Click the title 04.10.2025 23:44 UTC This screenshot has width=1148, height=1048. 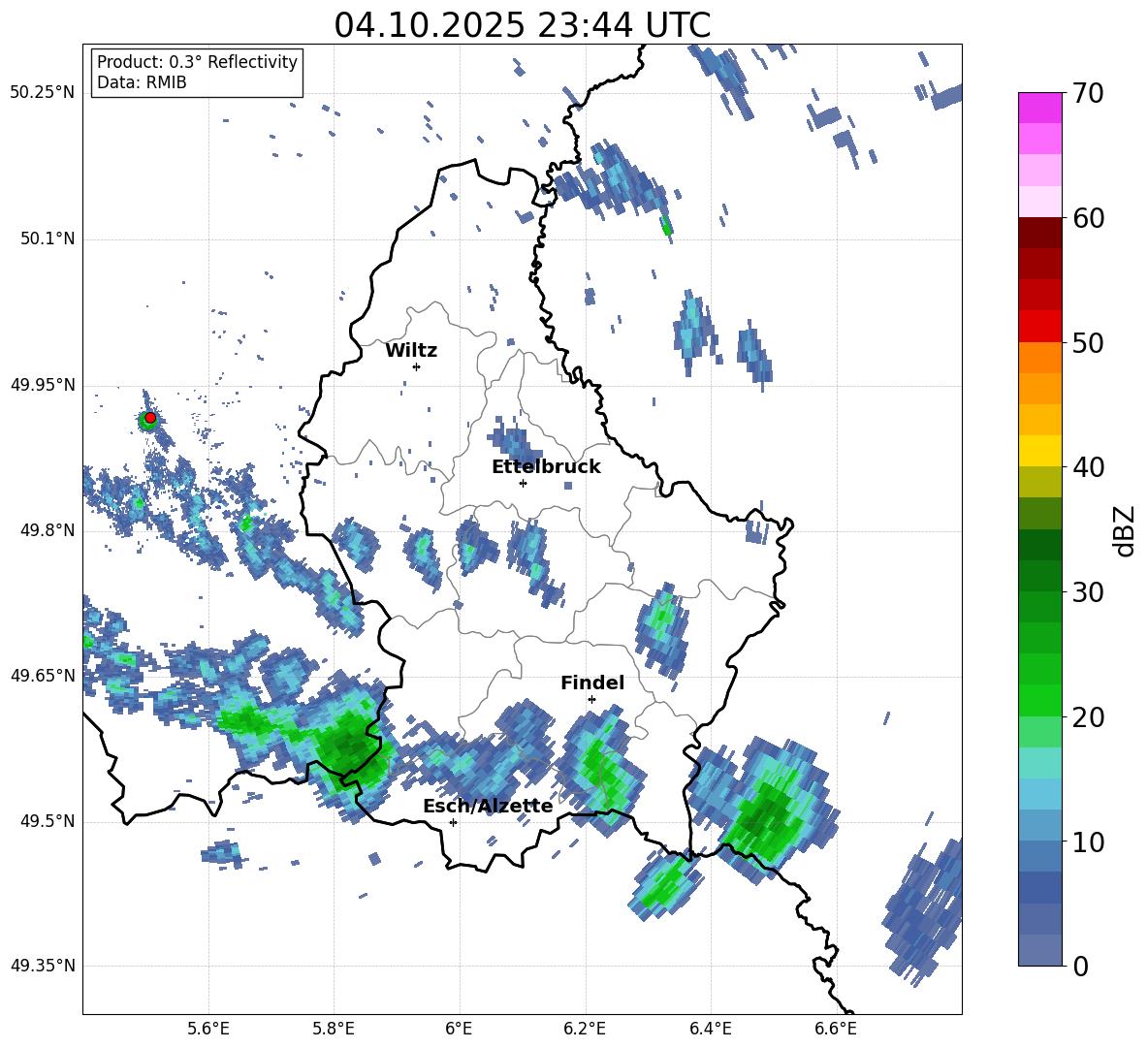pos(522,25)
